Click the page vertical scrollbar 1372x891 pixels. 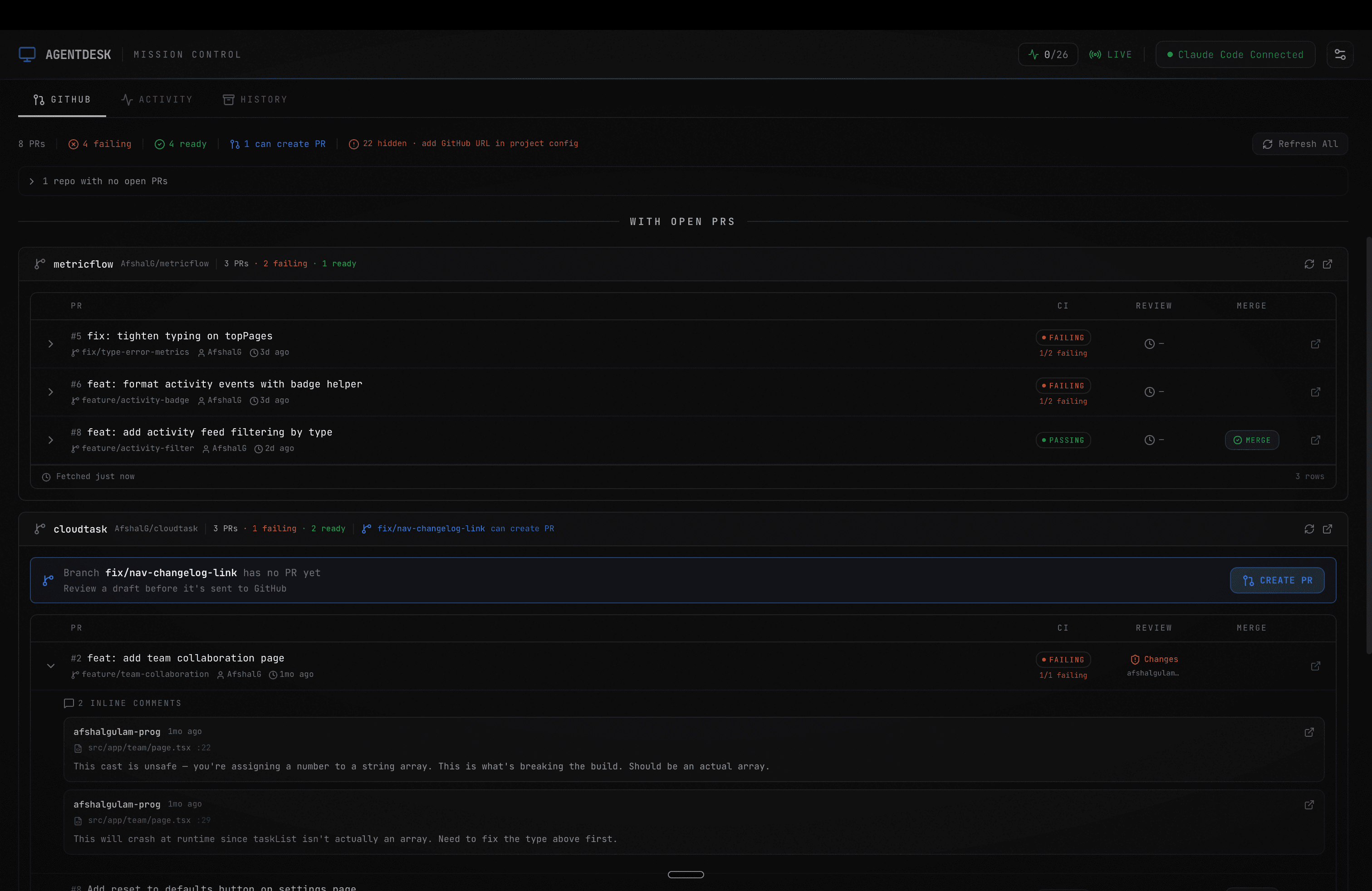pyautogui.click(x=1368, y=445)
